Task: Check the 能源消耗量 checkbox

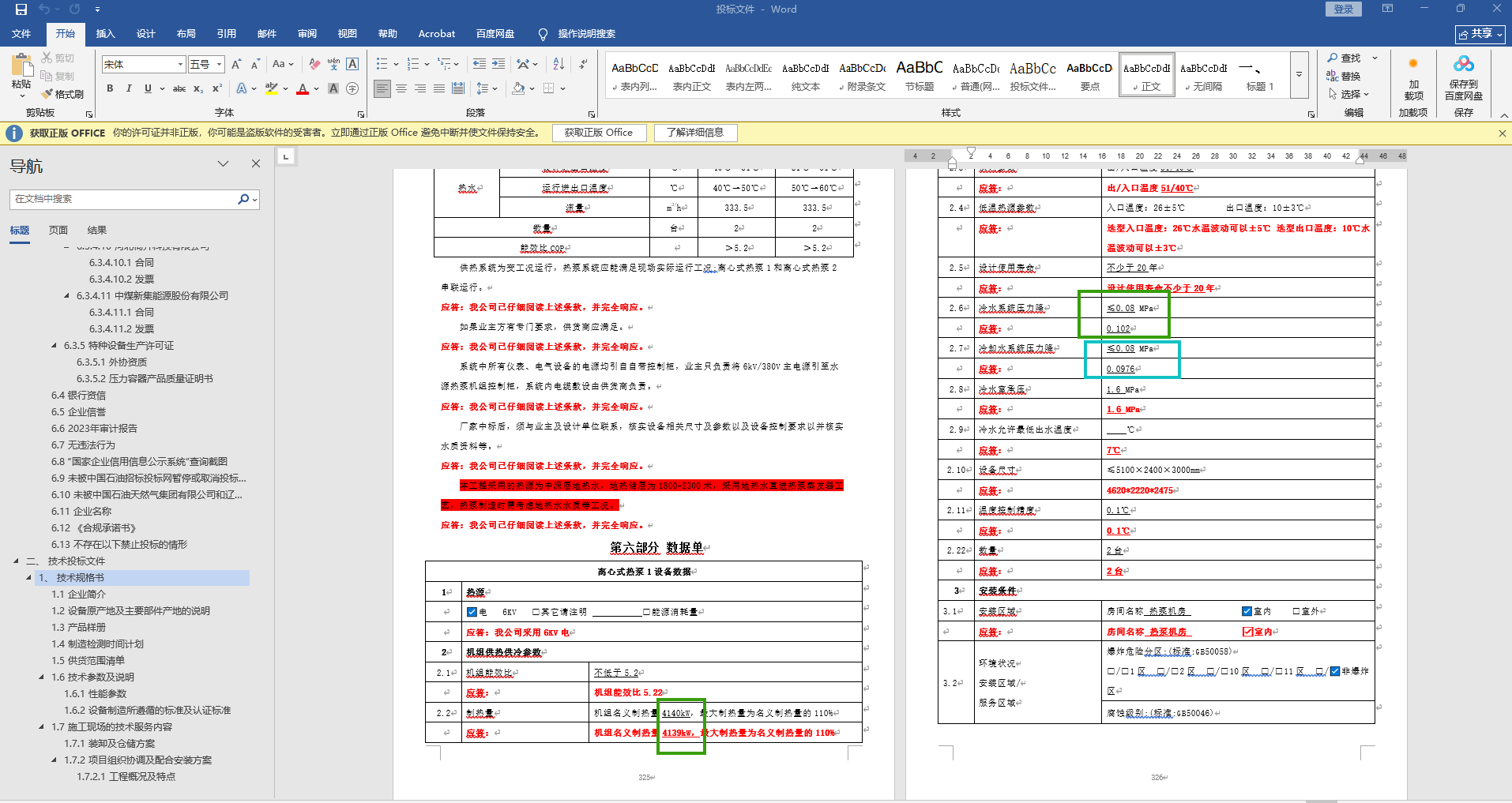Action: point(646,612)
